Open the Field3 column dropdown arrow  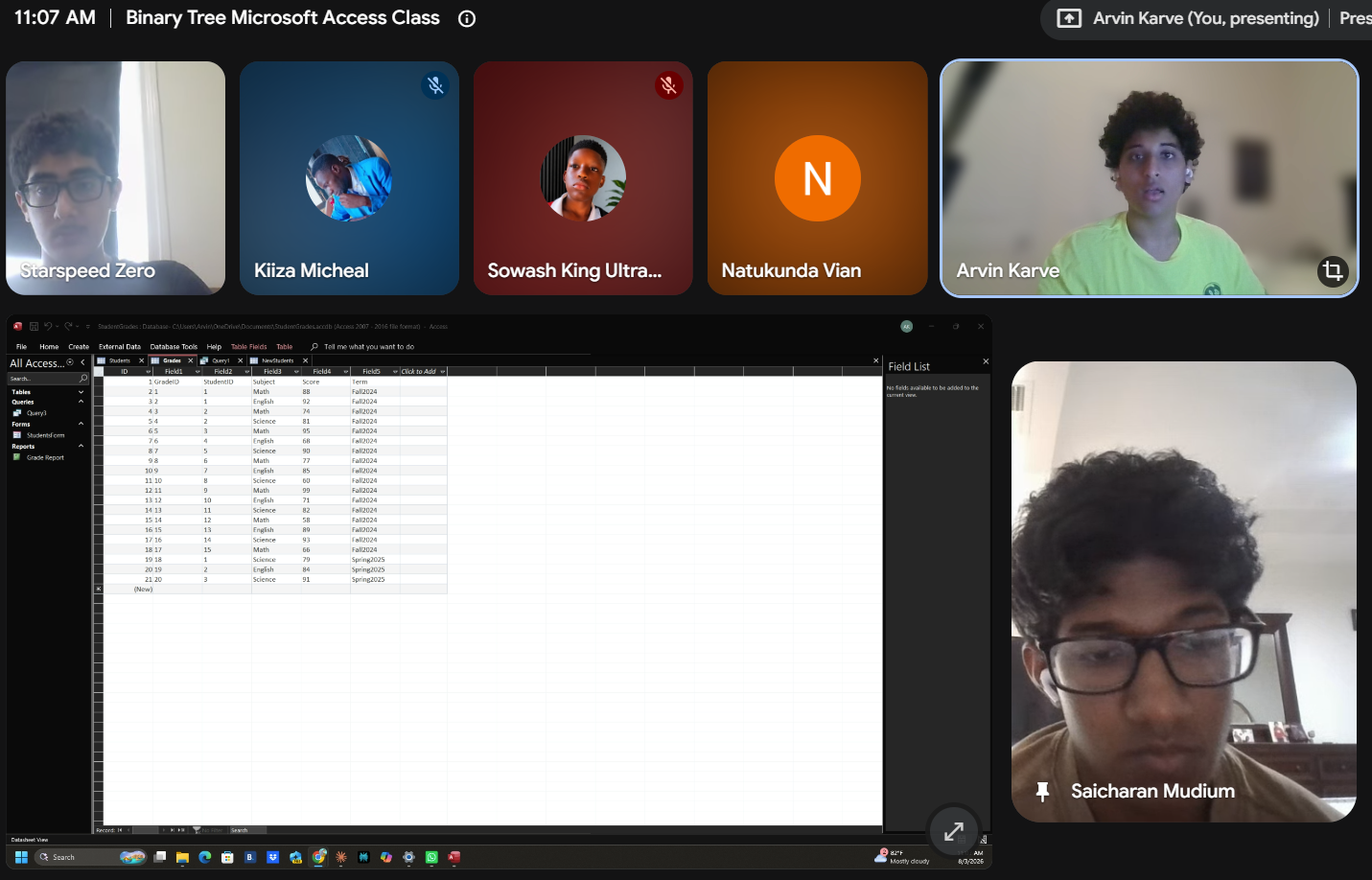[x=296, y=371]
